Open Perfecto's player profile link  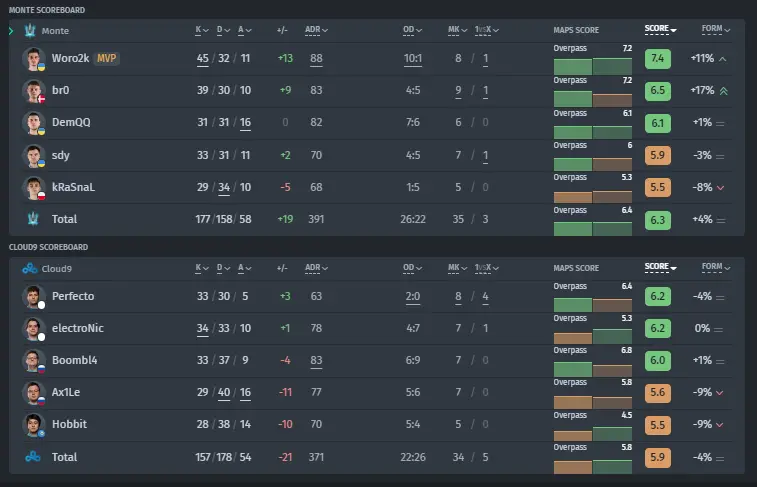73,296
